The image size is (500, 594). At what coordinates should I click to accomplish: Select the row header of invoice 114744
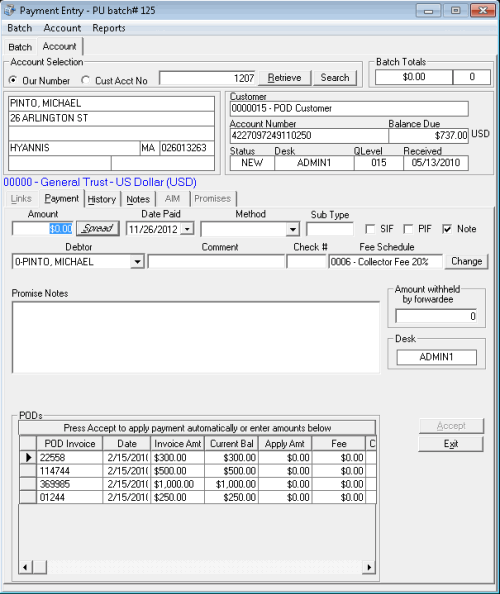[28, 471]
